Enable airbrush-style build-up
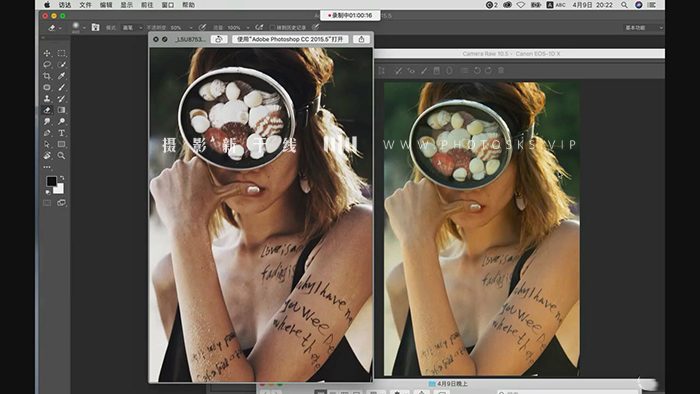Screen dimensions: 700x394 pyautogui.click(x=259, y=28)
